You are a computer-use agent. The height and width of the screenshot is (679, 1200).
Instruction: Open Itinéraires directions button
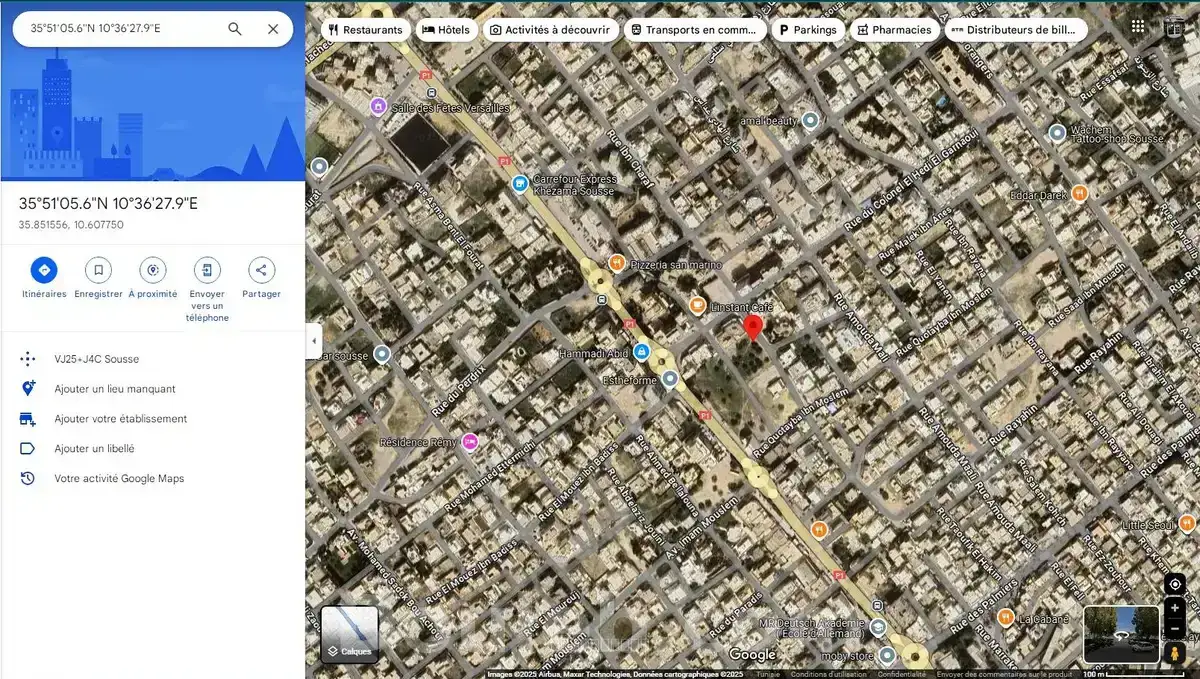click(44, 270)
